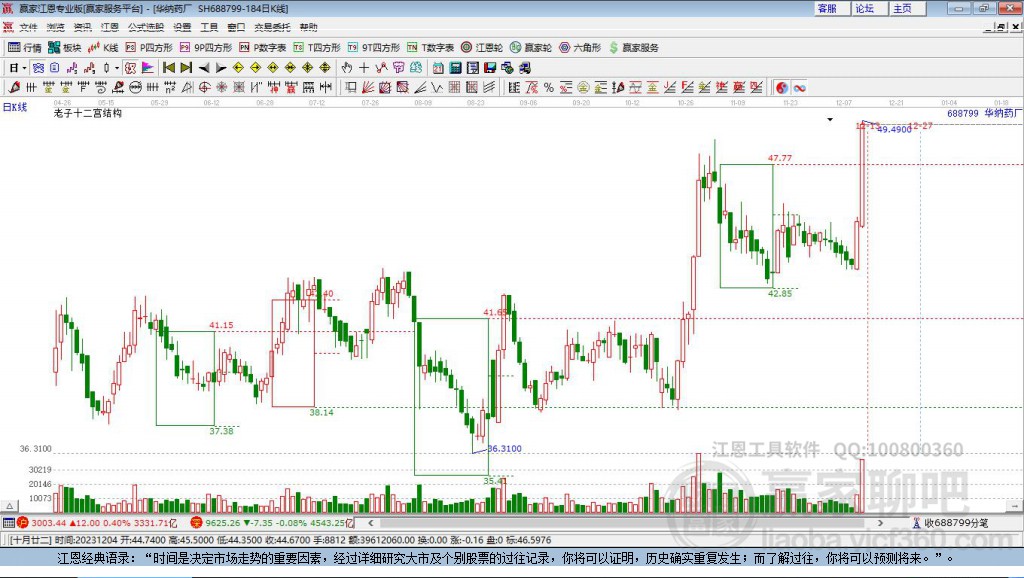Screen dimensions: 1024x578
Task: Select the hand pan tool
Action: point(347,68)
